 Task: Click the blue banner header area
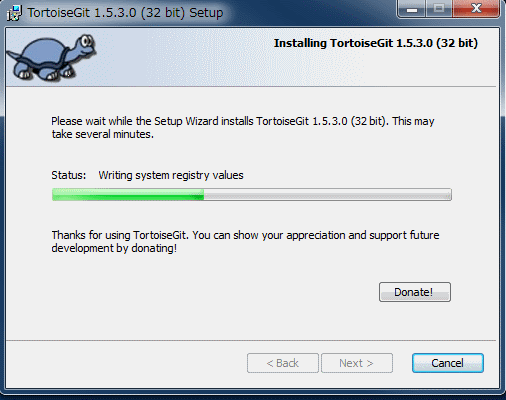point(253,57)
